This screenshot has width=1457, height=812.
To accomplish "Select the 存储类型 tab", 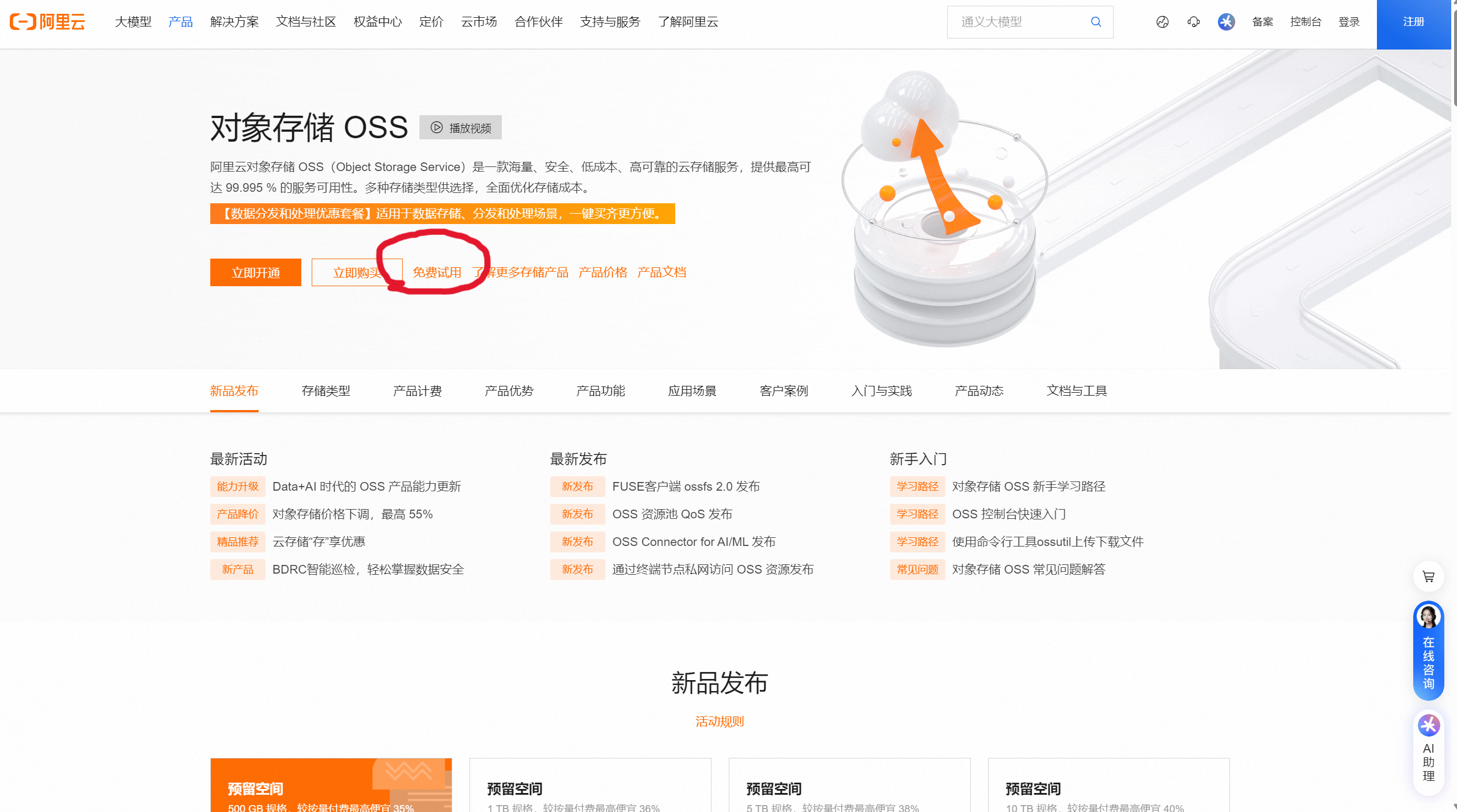I will pyautogui.click(x=326, y=390).
